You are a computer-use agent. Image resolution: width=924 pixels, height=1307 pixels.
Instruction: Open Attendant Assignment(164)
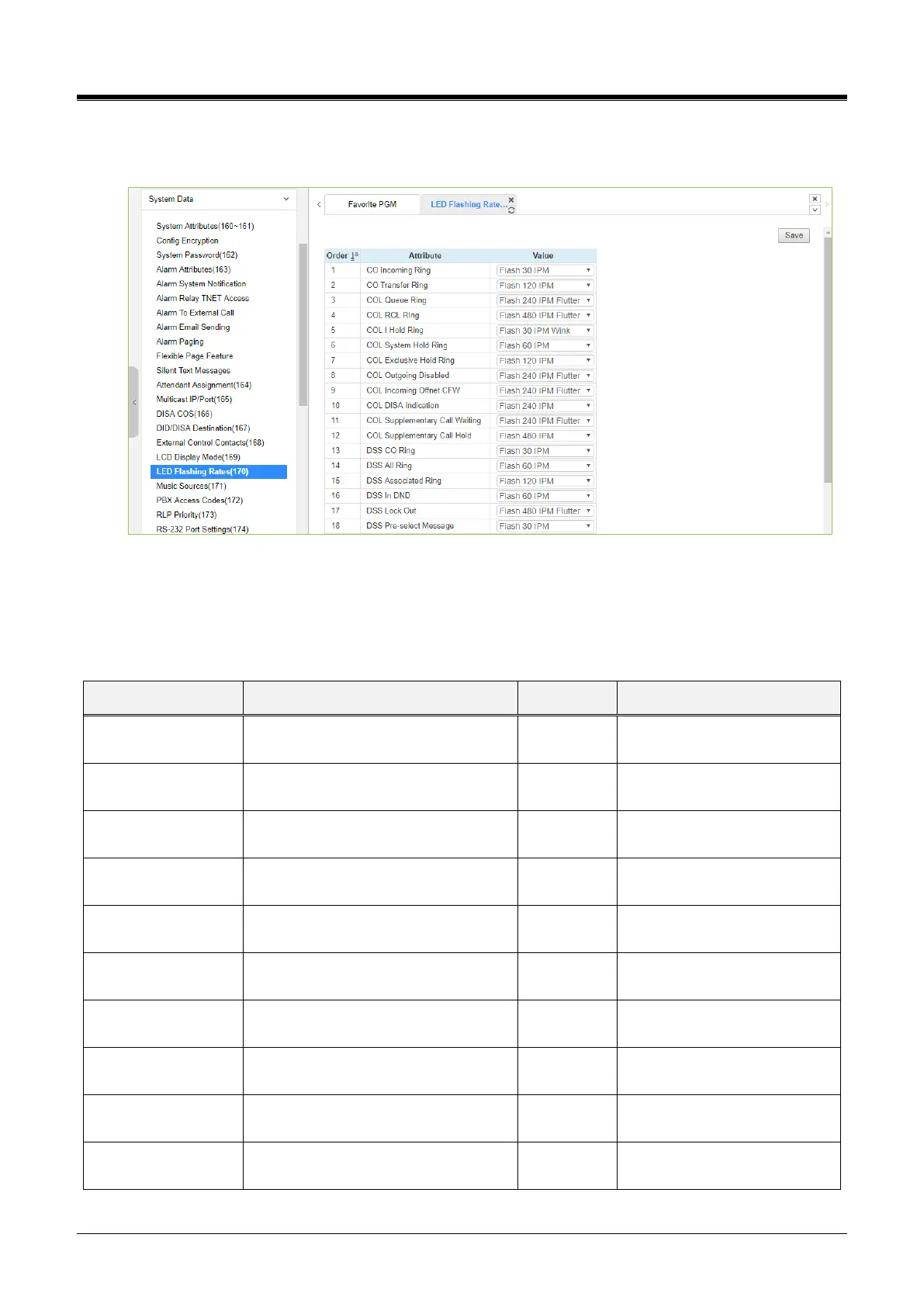click(x=204, y=385)
